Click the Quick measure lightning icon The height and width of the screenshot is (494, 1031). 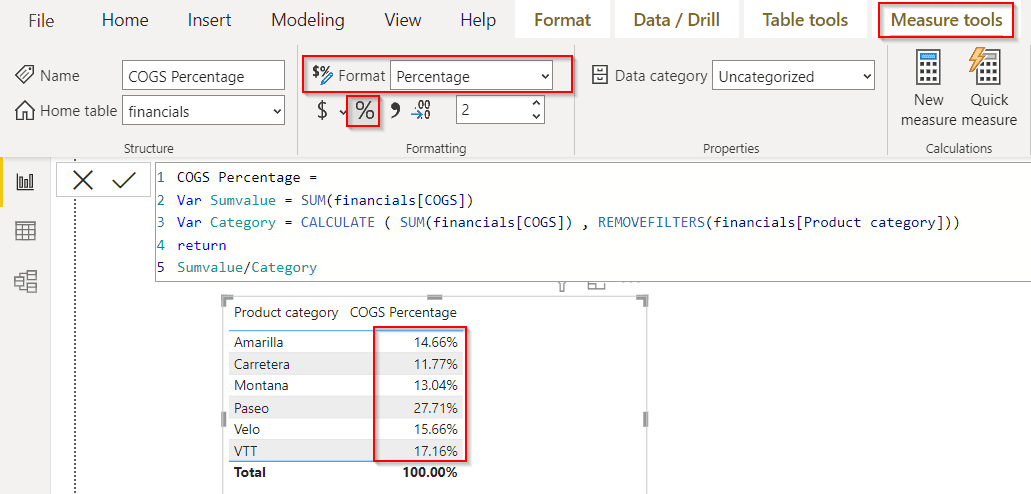(984, 68)
